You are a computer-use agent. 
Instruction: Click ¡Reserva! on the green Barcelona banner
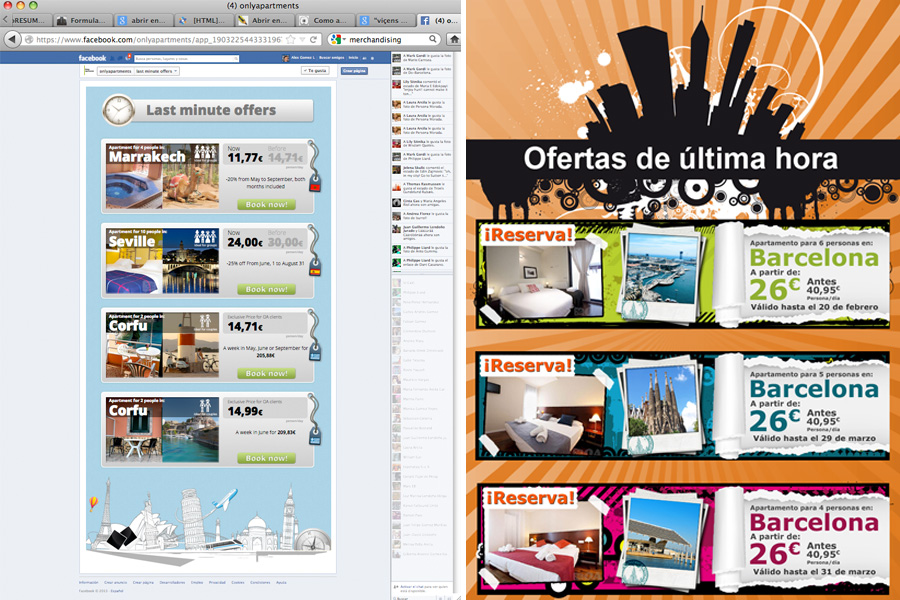pyautogui.click(x=528, y=234)
